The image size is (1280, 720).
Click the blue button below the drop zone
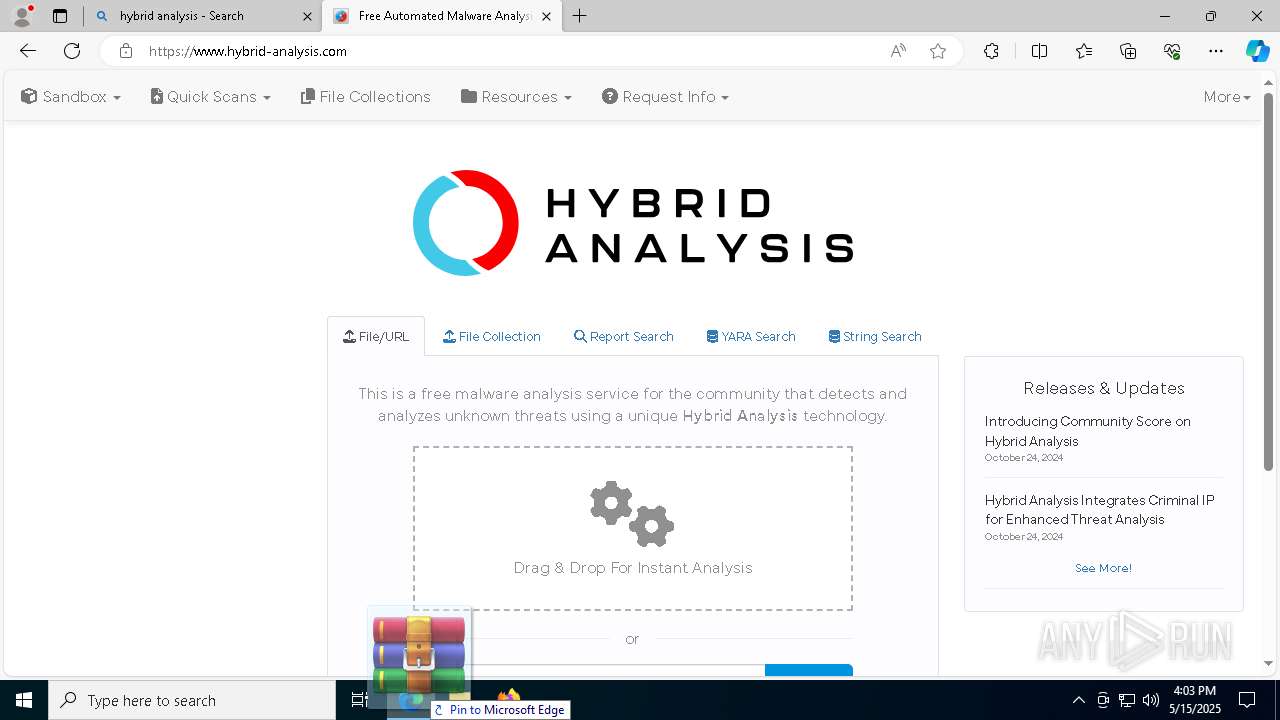coord(809,670)
